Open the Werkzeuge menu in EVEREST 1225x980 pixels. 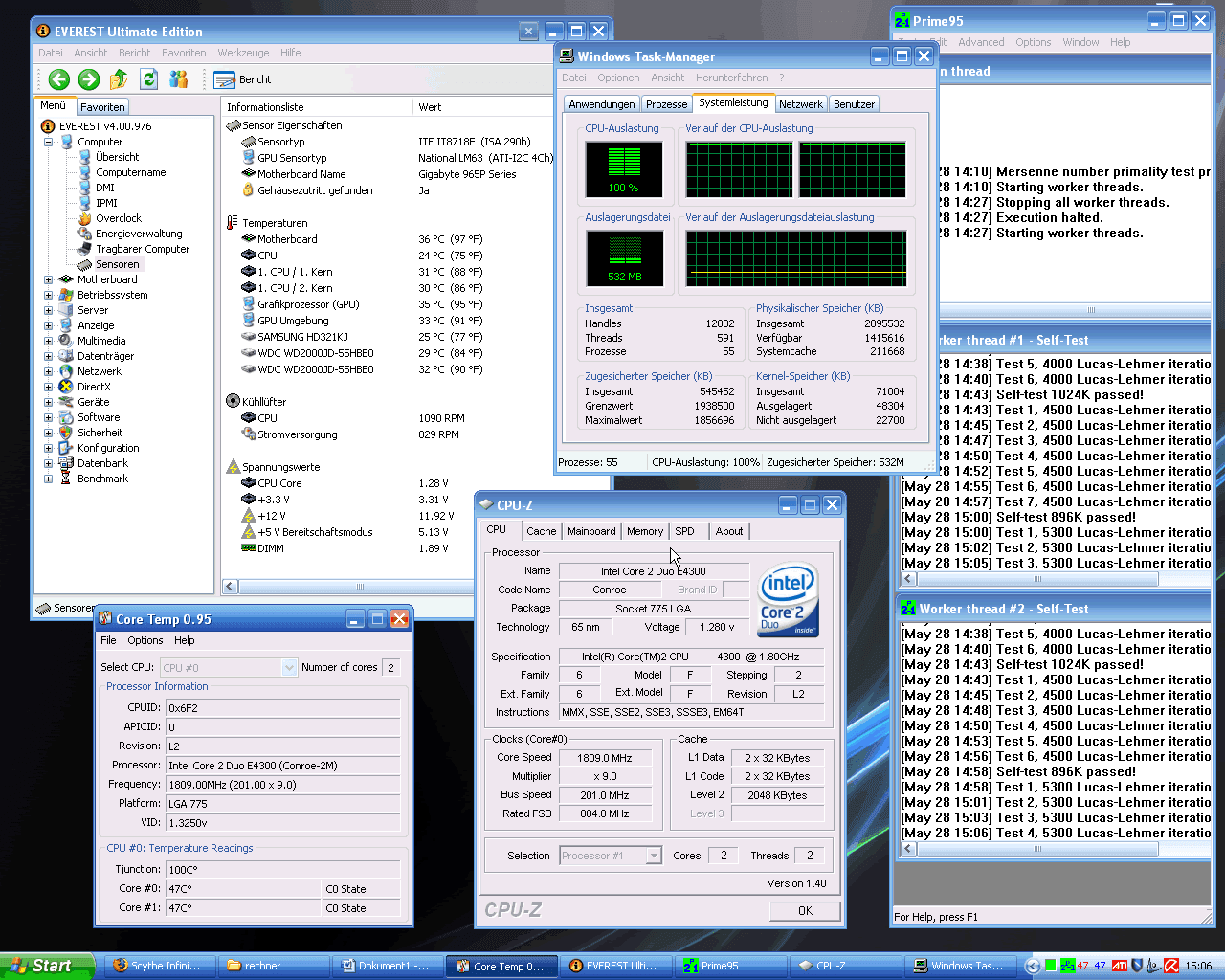243,53
